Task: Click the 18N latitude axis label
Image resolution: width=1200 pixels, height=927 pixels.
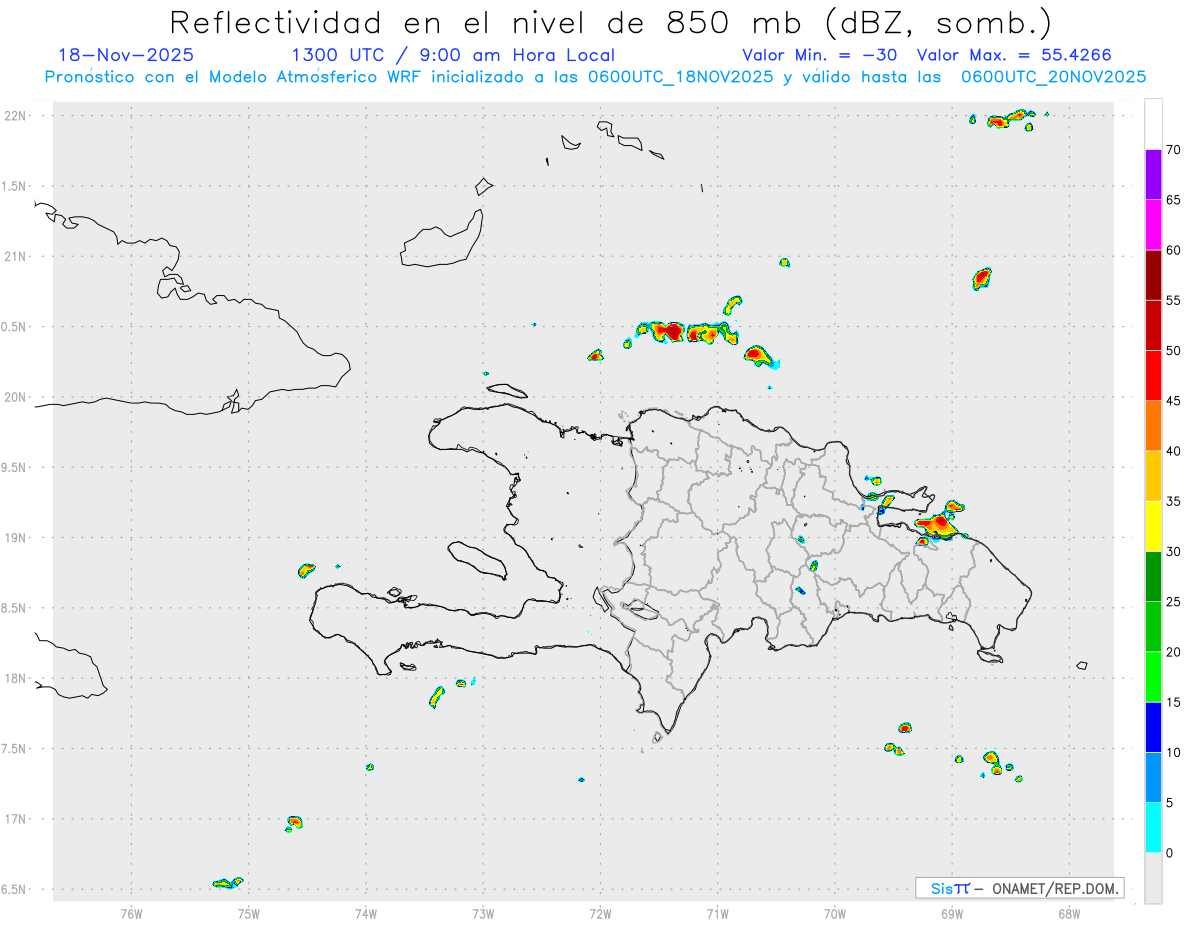Action: point(15,678)
